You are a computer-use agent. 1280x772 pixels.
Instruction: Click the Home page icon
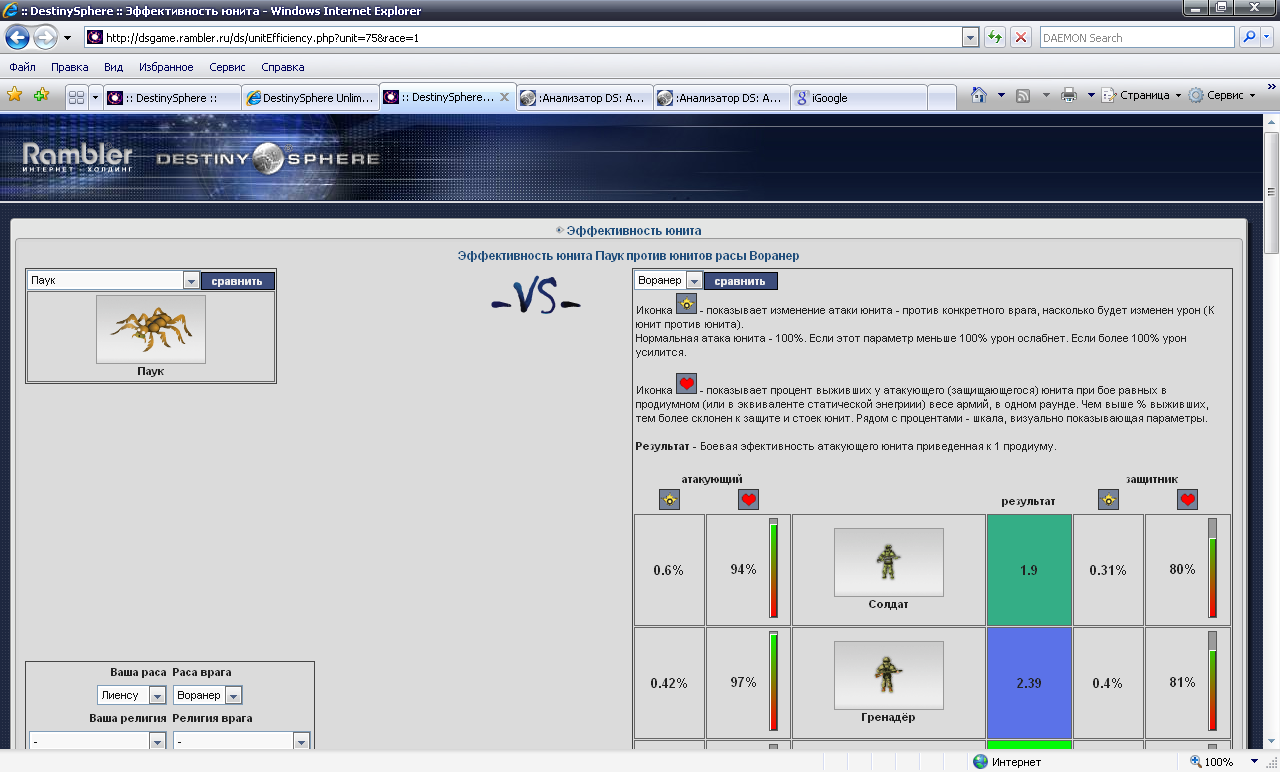pyautogui.click(x=979, y=95)
